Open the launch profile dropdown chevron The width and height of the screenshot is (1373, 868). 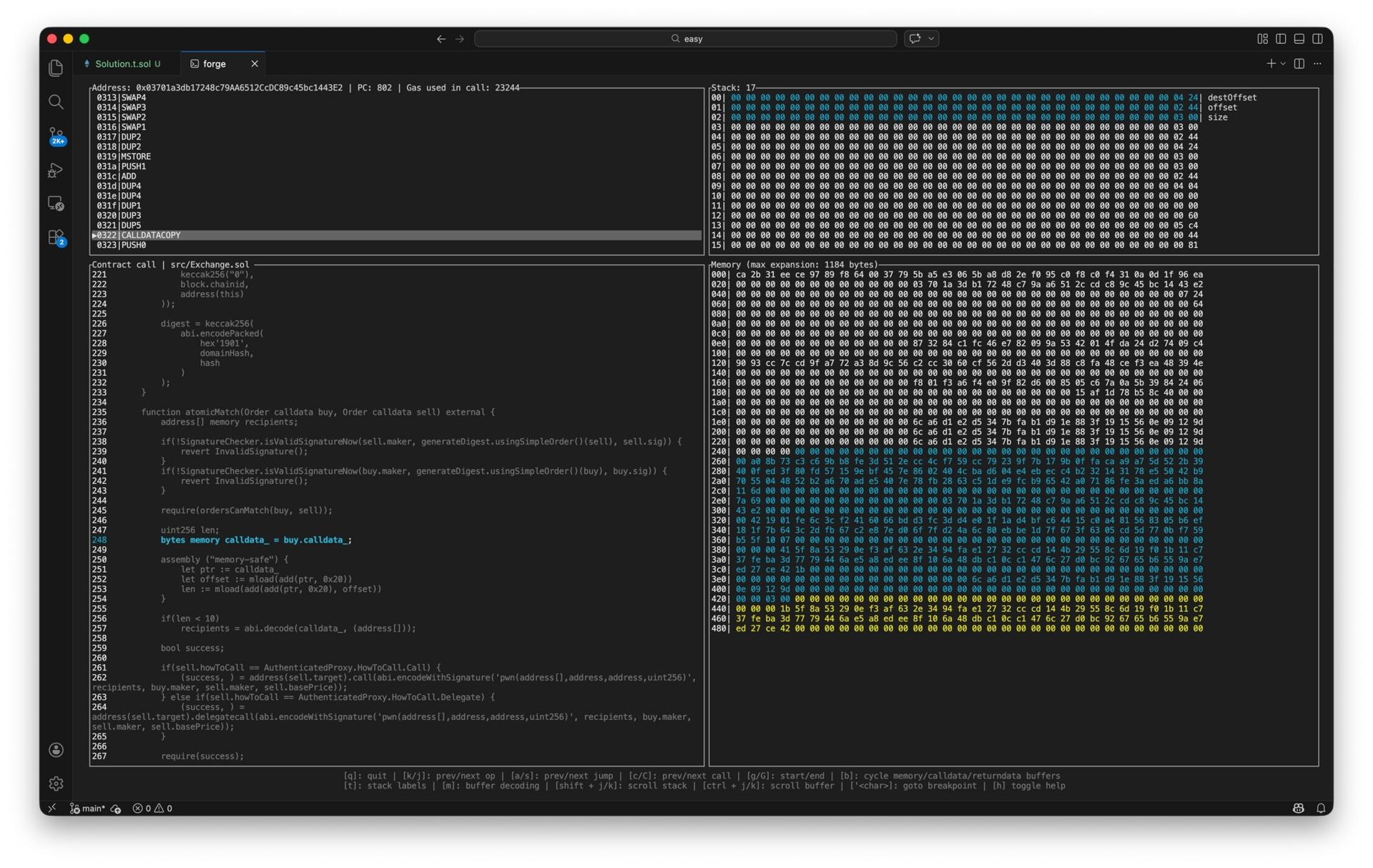(x=1283, y=64)
